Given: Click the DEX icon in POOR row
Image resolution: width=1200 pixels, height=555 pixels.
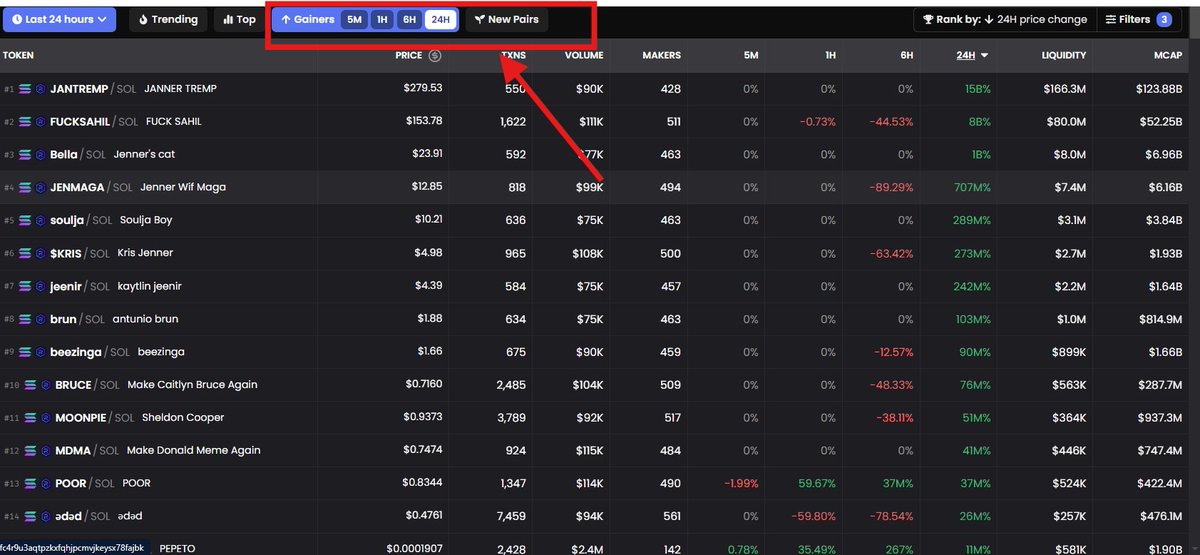Looking at the screenshot, I should 45,484.
